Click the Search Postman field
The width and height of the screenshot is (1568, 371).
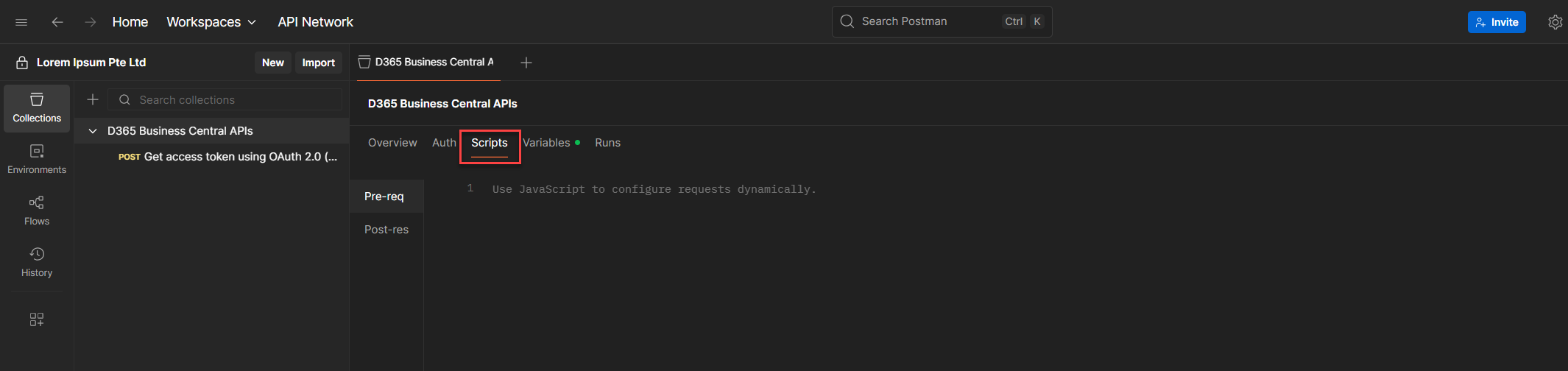click(942, 21)
